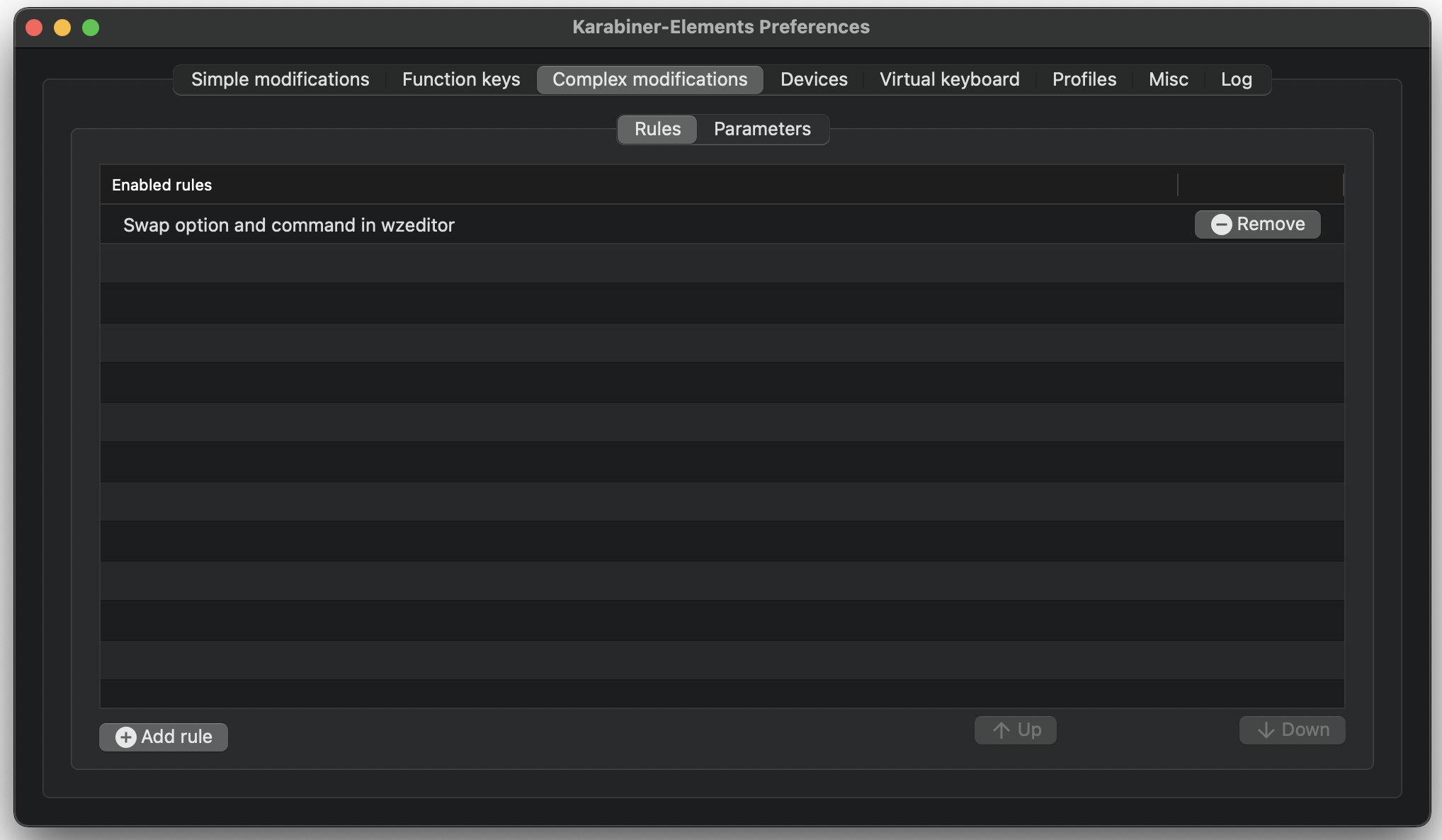Screen dimensions: 1442x840
Task: Move the rule Down
Action: tap(1292, 730)
